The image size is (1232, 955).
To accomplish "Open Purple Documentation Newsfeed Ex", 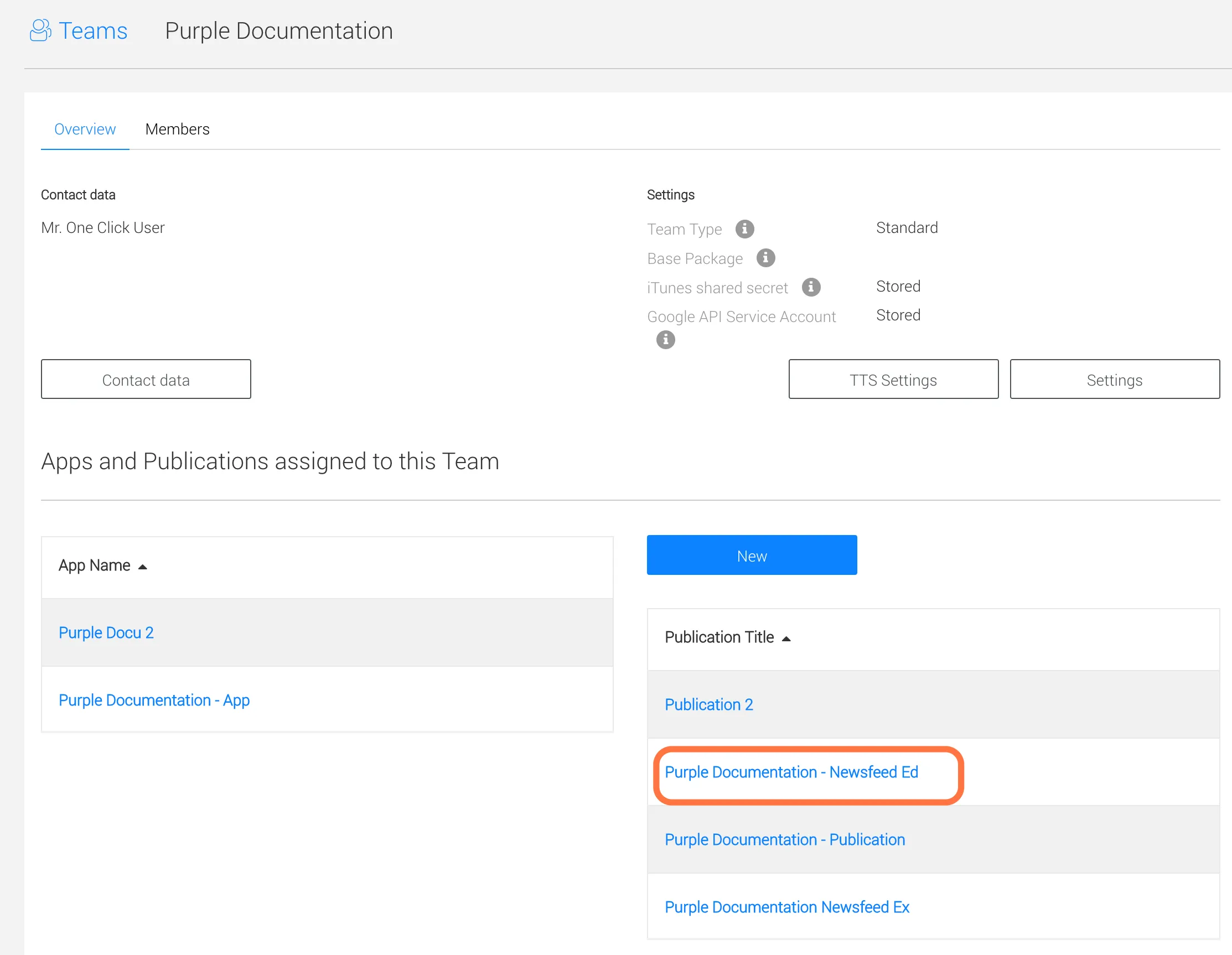I will 787,907.
